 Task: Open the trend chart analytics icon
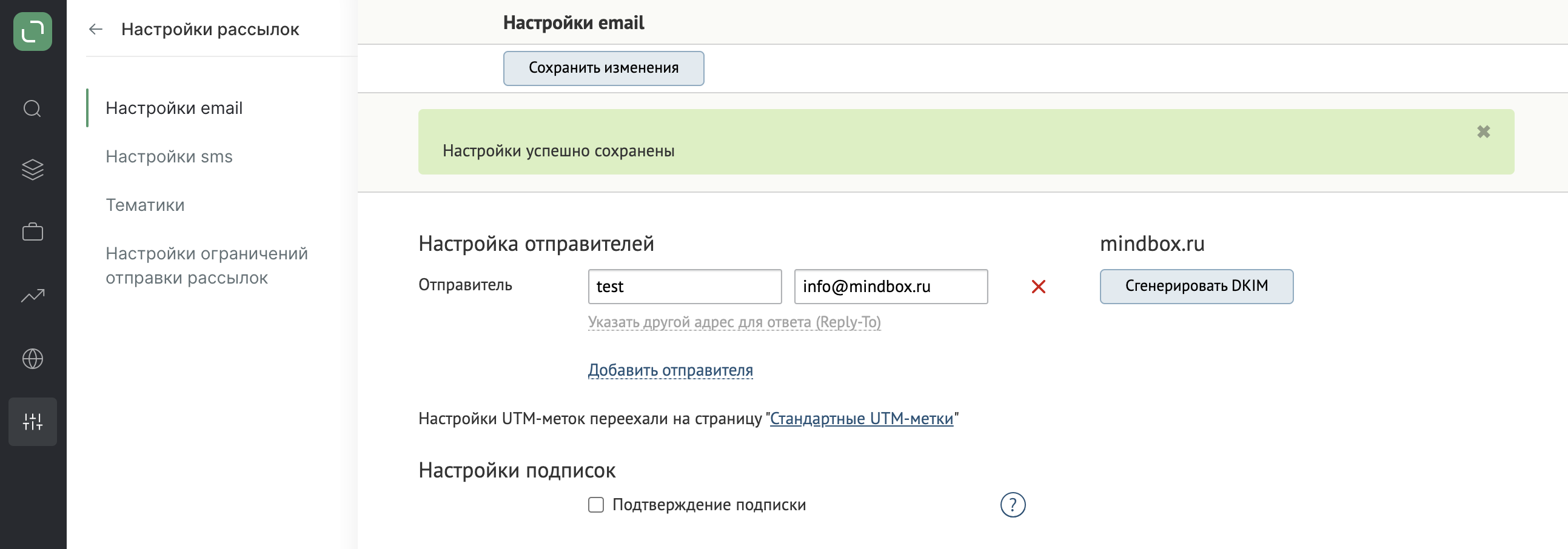click(32, 296)
